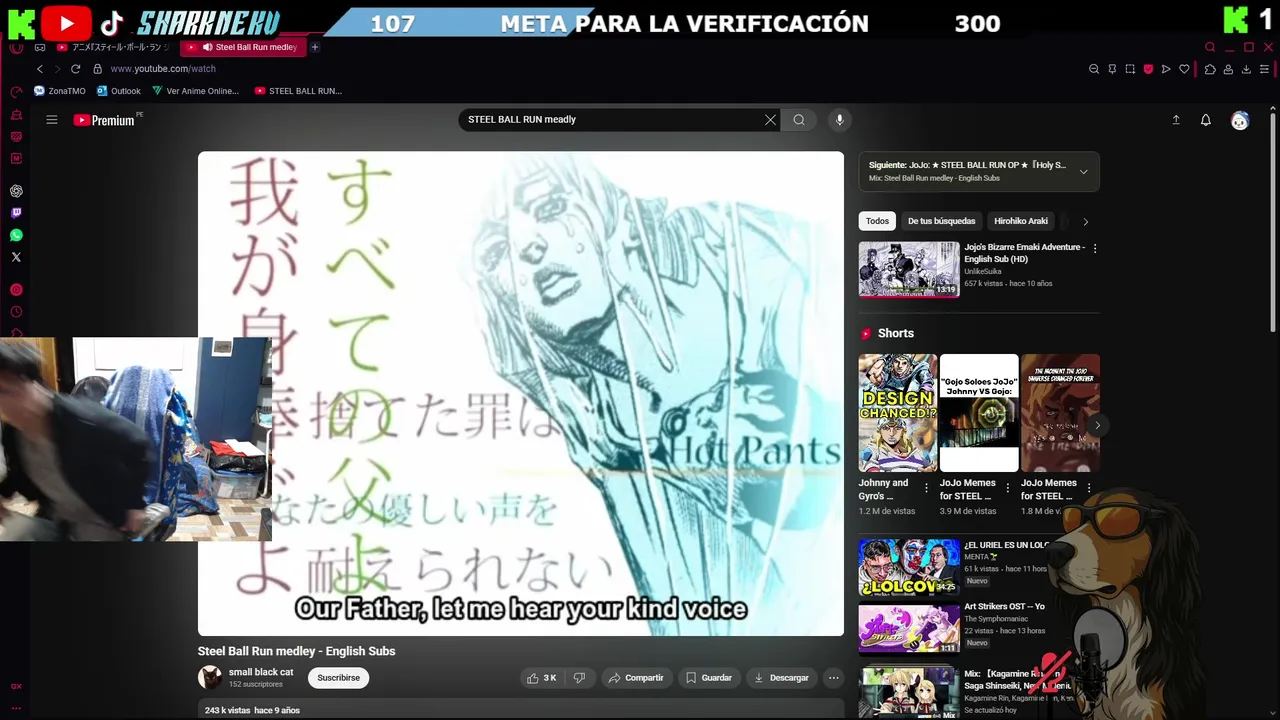Search tabs with red magnifier icon
Viewport: 1280px width, 720px height.
click(1210, 47)
